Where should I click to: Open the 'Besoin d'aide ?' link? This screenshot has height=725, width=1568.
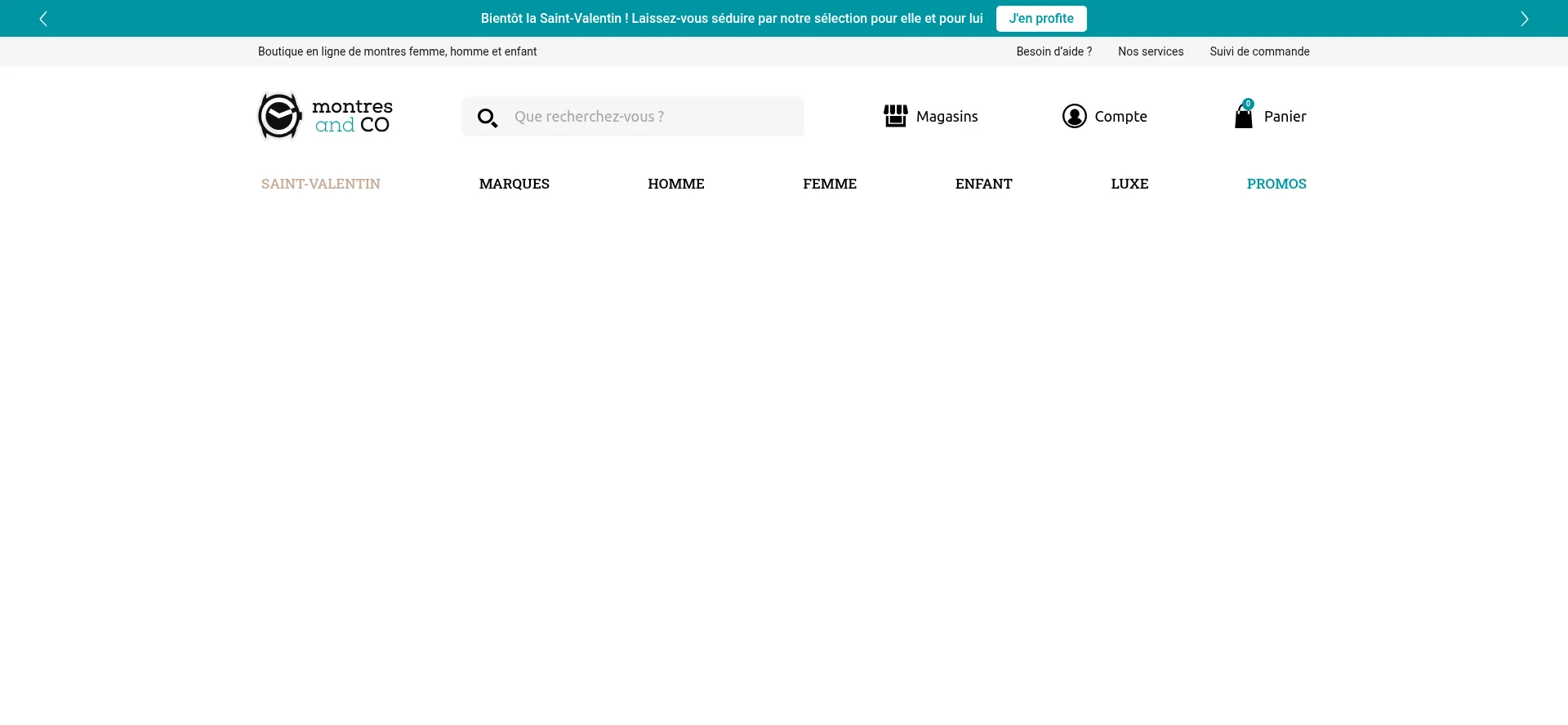click(1053, 51)
